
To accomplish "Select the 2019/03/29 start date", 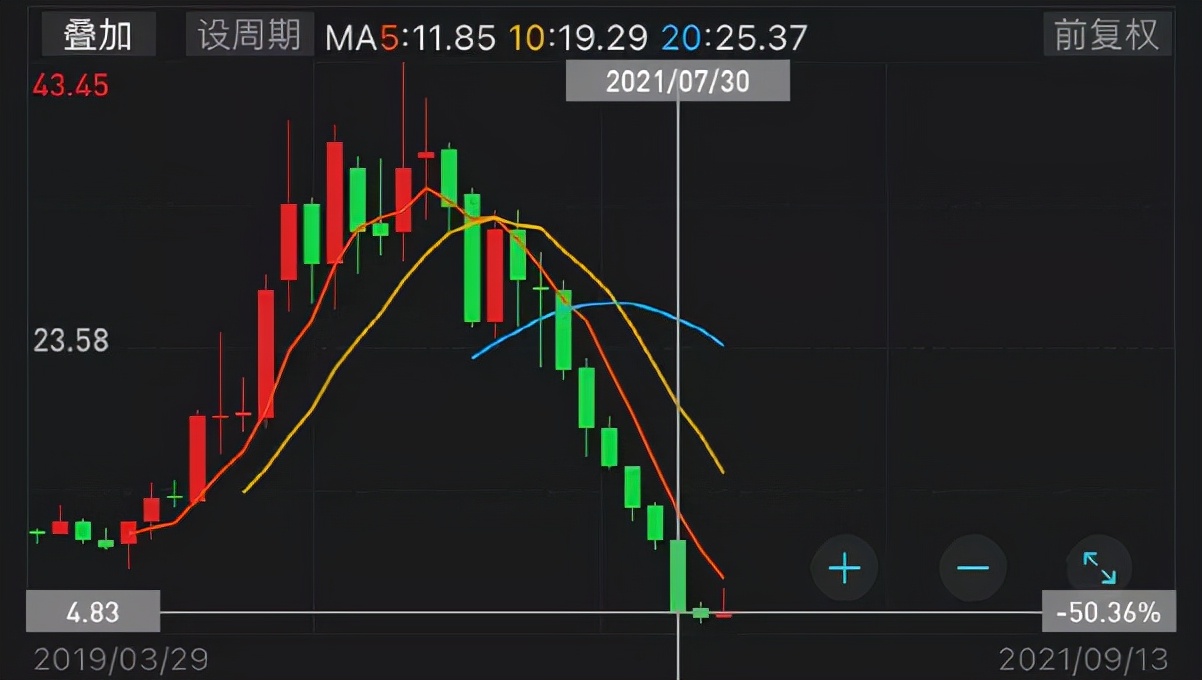I will click(121, 659).
